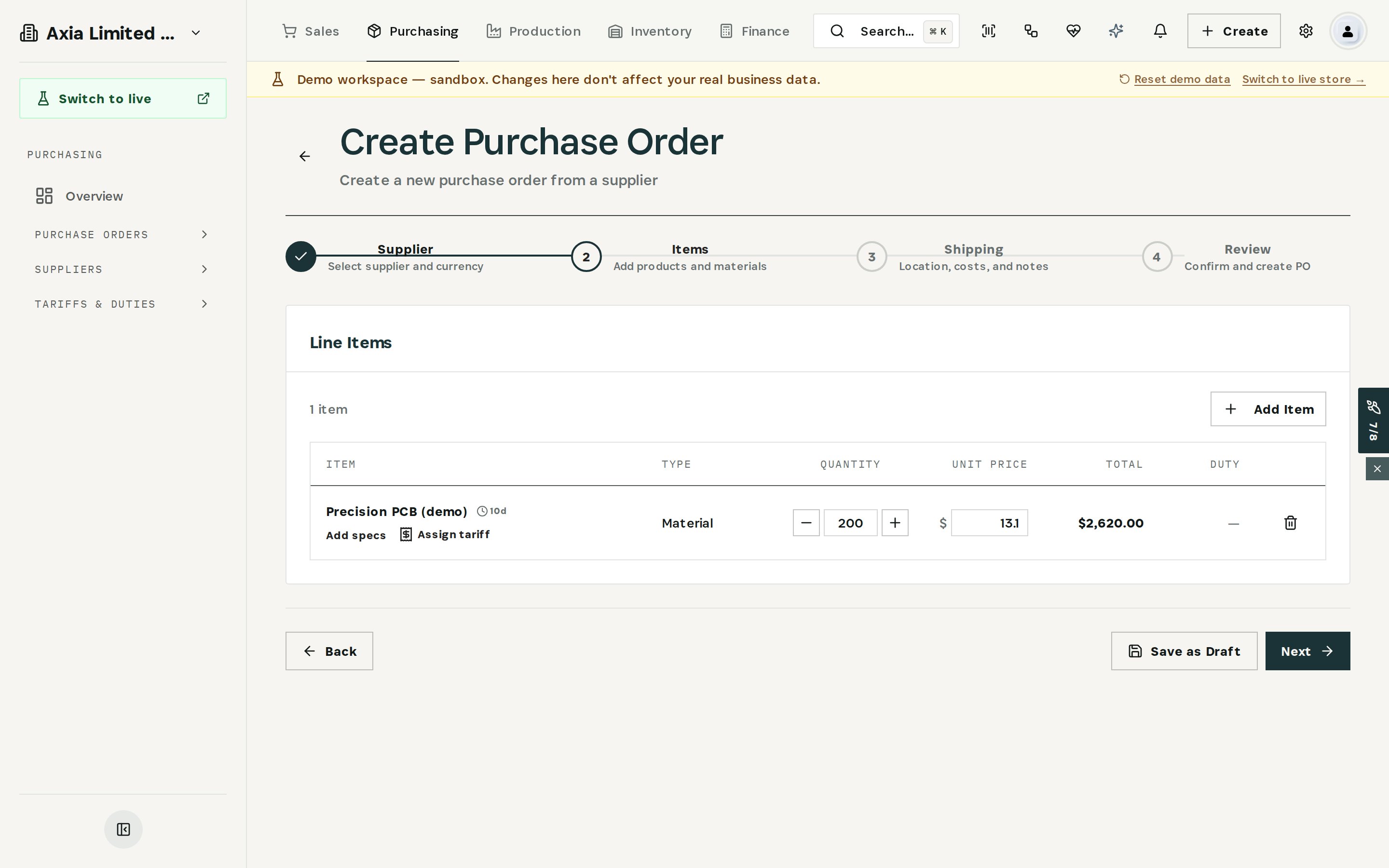Open the sparkle AI assistant icon
1389x868 pixels.
click(x=1116, y=31)
